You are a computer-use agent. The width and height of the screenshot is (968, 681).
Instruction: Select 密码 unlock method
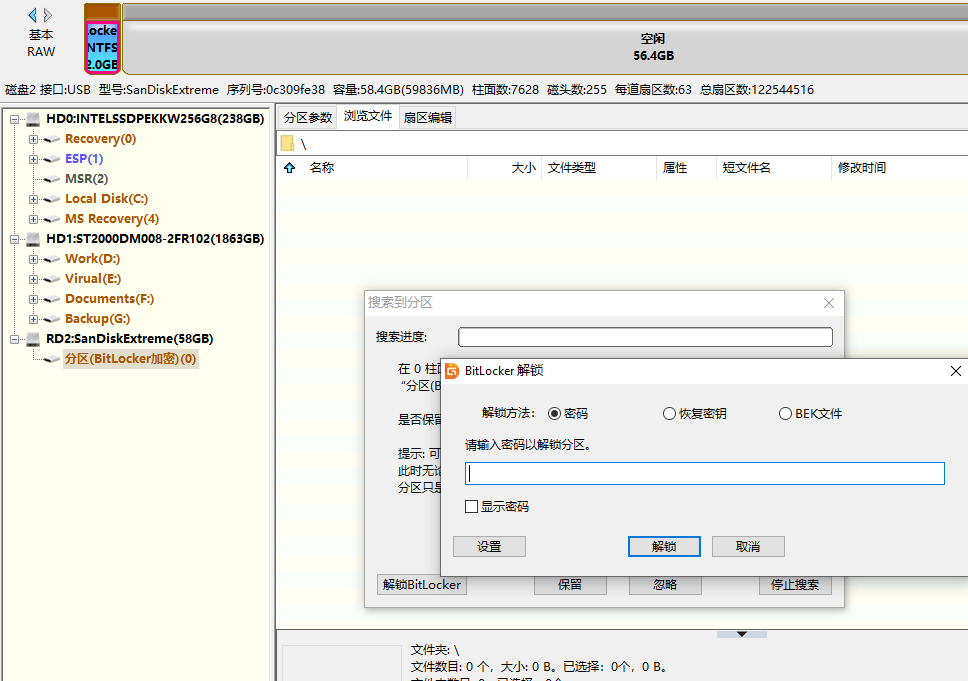[568, 414]
